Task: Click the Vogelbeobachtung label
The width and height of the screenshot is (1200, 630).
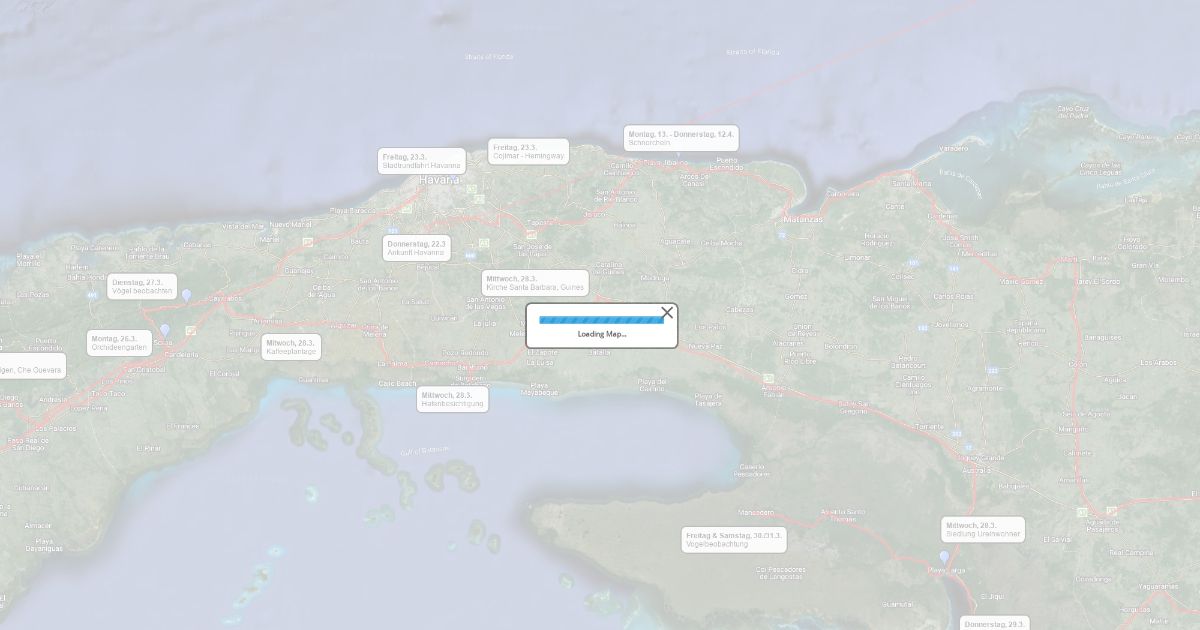Action: point(735,540)
